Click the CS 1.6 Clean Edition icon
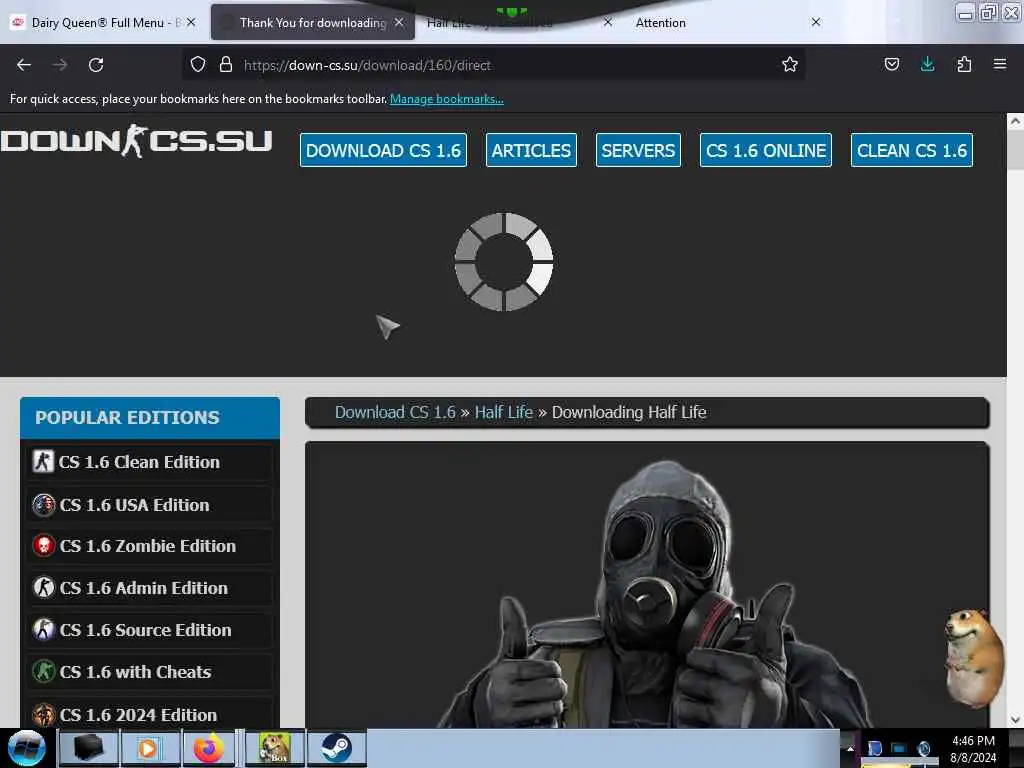Viewport: 1024px width, 768px height. (x=43, y=461)
